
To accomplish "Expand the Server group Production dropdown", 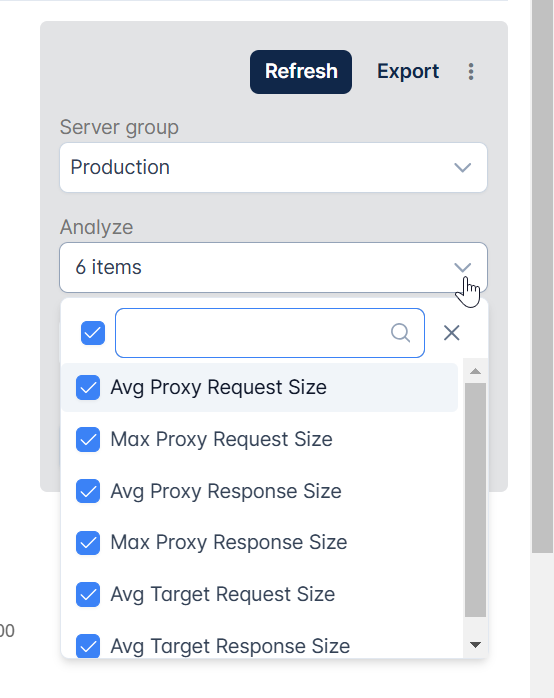I will point(273,167).
